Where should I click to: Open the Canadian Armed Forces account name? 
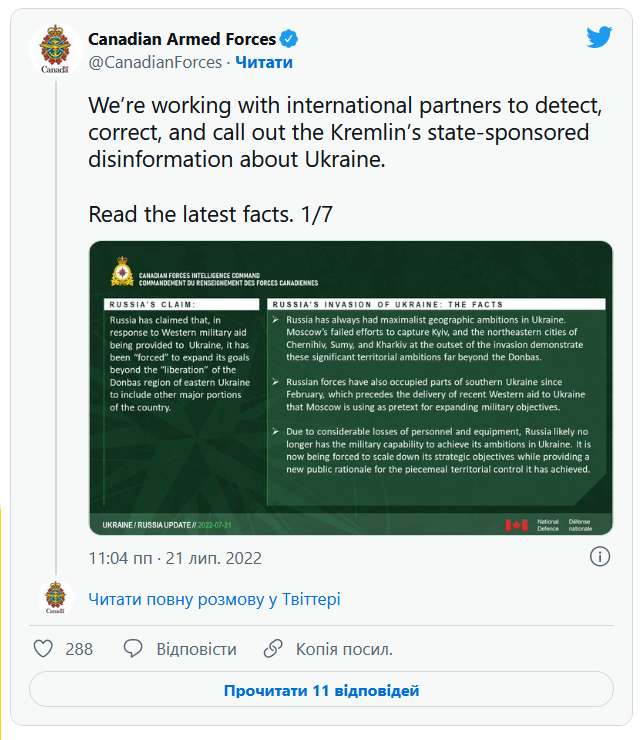(x=182, y=39)
